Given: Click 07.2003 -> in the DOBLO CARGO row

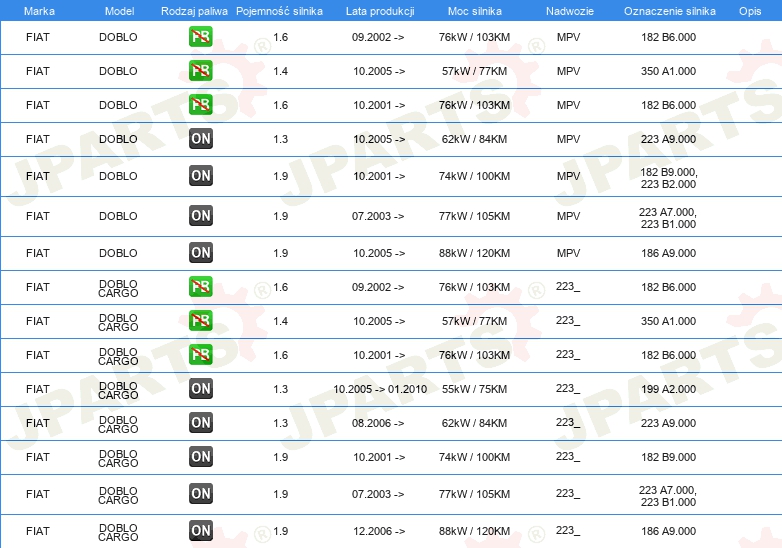Looking at the screenshot, I should pos(378,494).
